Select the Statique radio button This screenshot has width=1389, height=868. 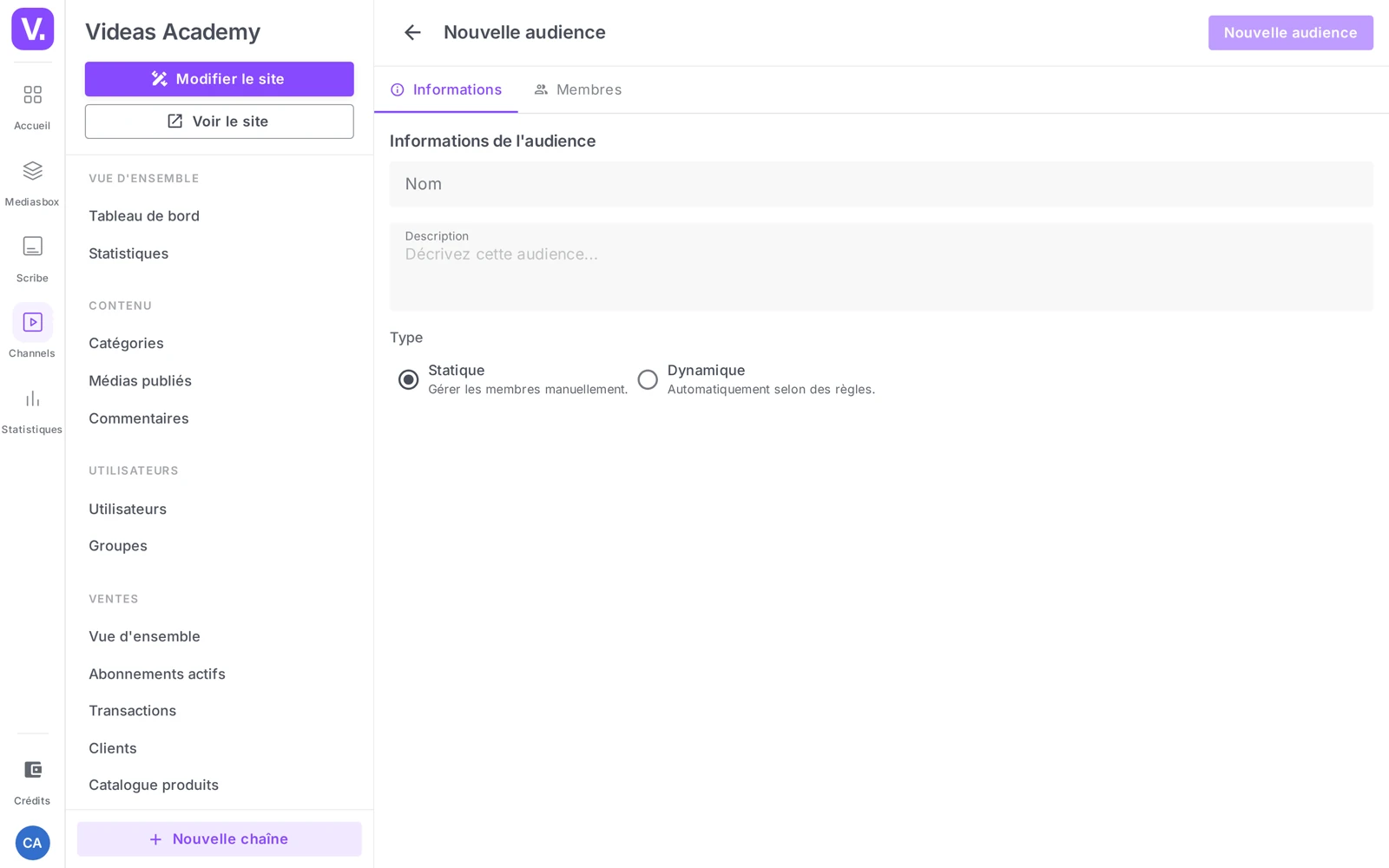pyautogui.click(x=408, y=379)
